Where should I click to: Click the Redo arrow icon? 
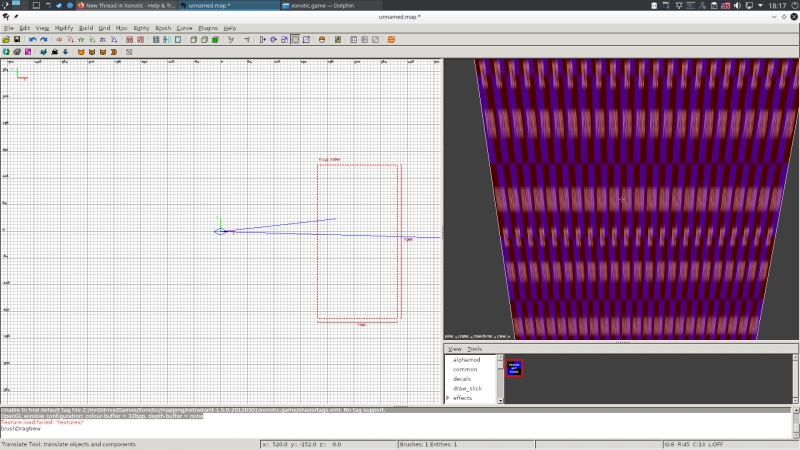(44, 40)
